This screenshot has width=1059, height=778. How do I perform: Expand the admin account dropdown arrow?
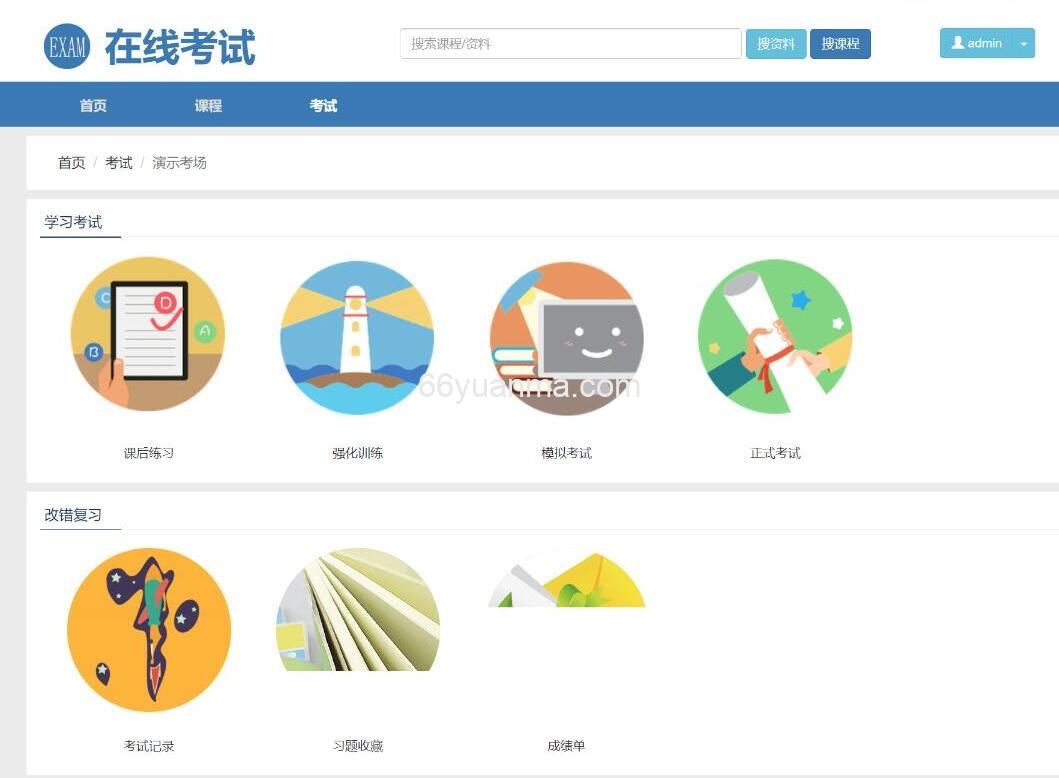point(1022,43)
